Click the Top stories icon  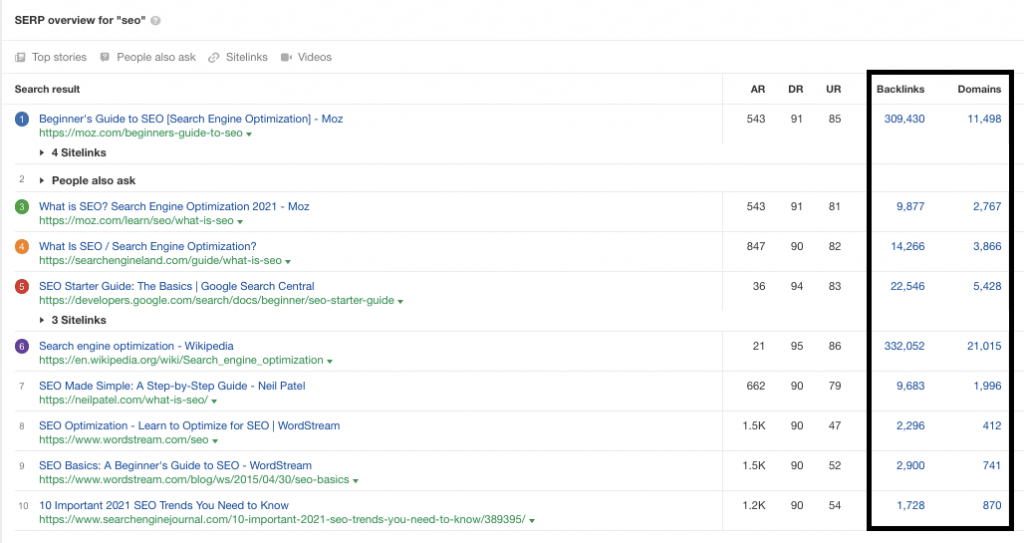click(x=20, y=58)
